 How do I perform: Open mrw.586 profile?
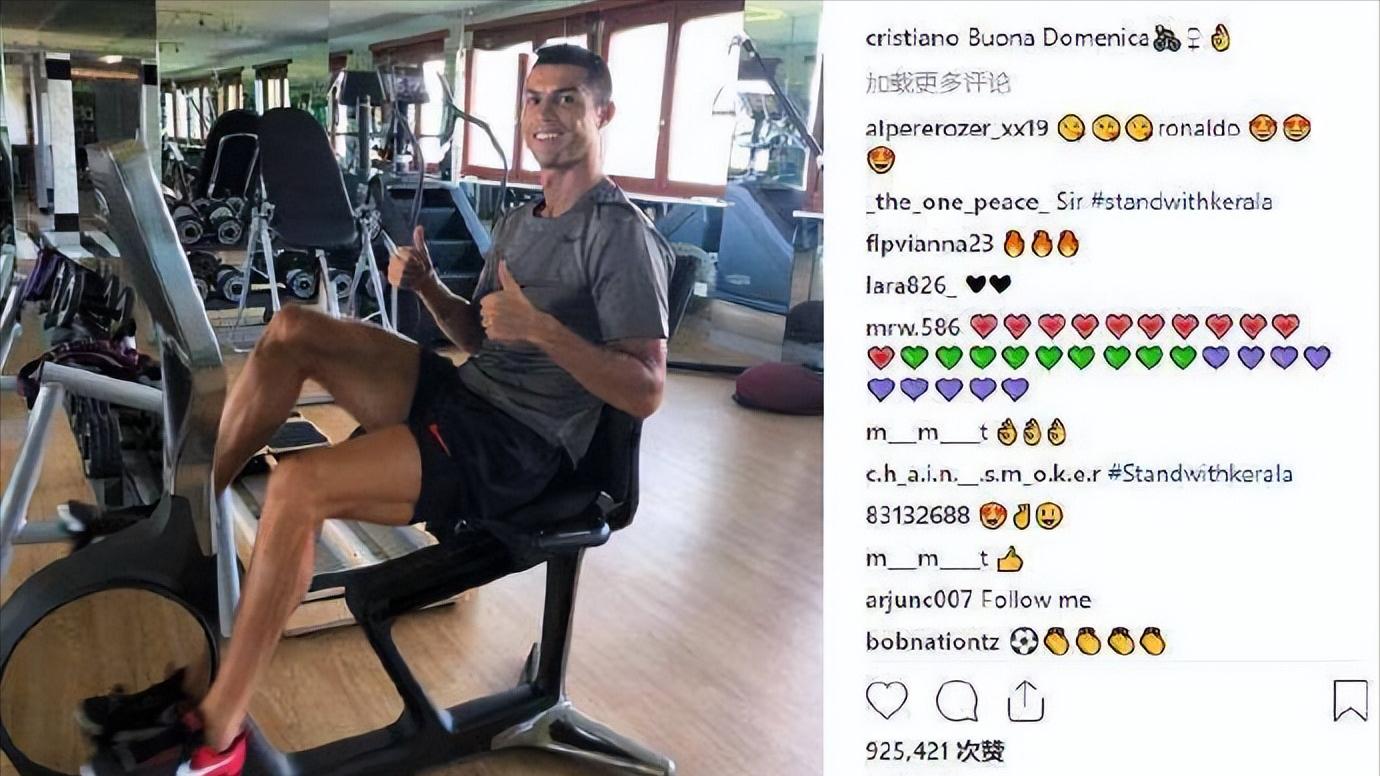click(x=913, y=327)
